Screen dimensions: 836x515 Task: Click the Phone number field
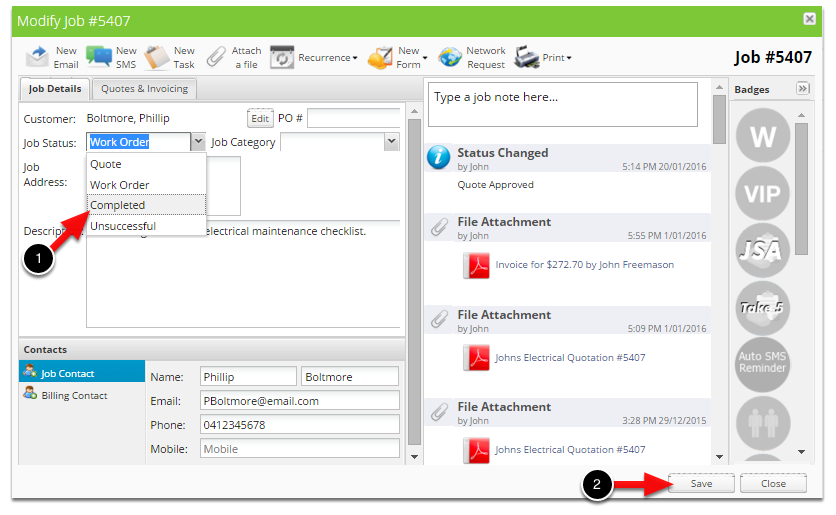click(x=300, y=424)
